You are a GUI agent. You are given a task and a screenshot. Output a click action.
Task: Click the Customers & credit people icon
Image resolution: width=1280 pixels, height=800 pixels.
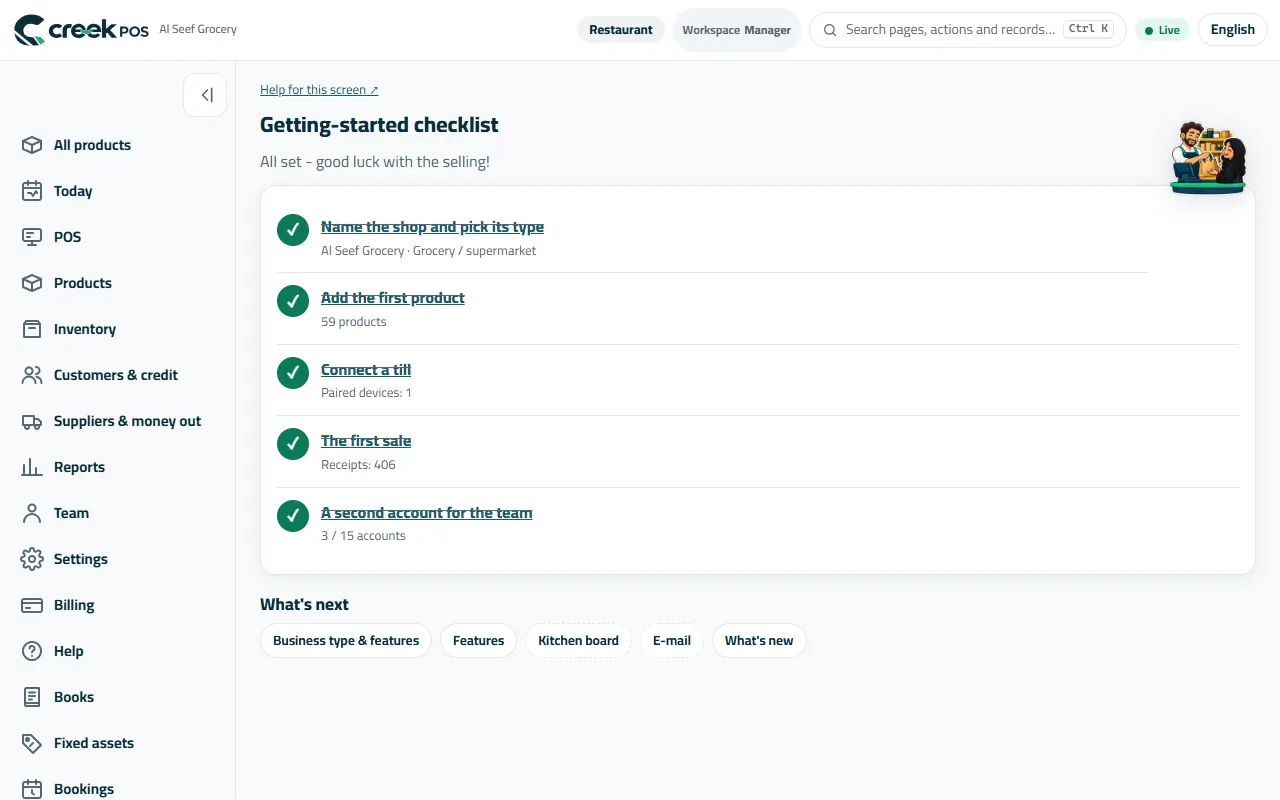pyautogui.click(x=32, y=375)
